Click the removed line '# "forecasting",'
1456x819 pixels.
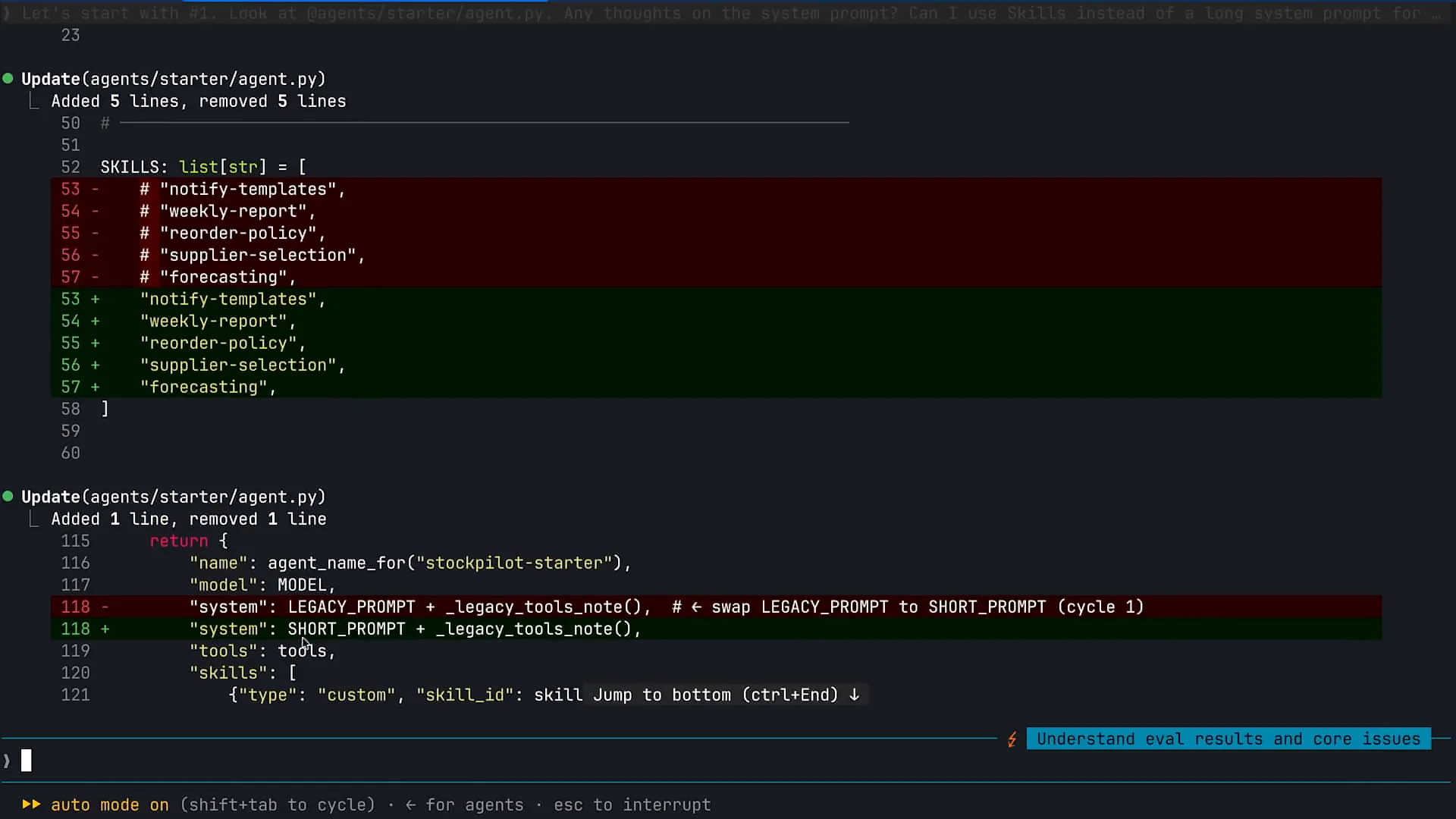coord(716,277)
